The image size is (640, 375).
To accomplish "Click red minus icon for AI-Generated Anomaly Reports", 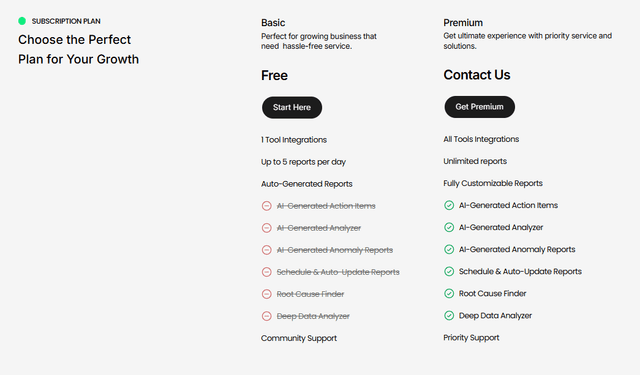I will (267, 250).
